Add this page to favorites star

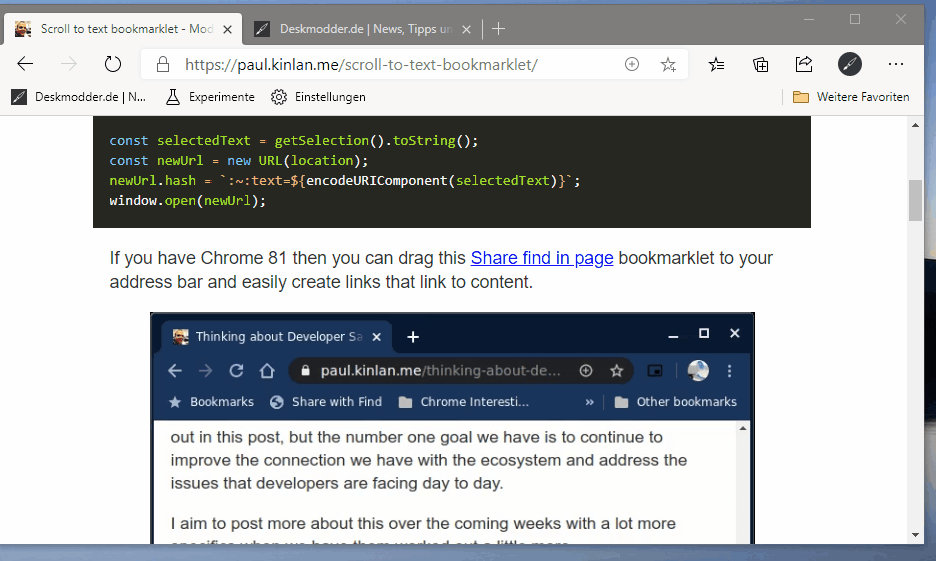pyautogui.click(x=668, y=64)
